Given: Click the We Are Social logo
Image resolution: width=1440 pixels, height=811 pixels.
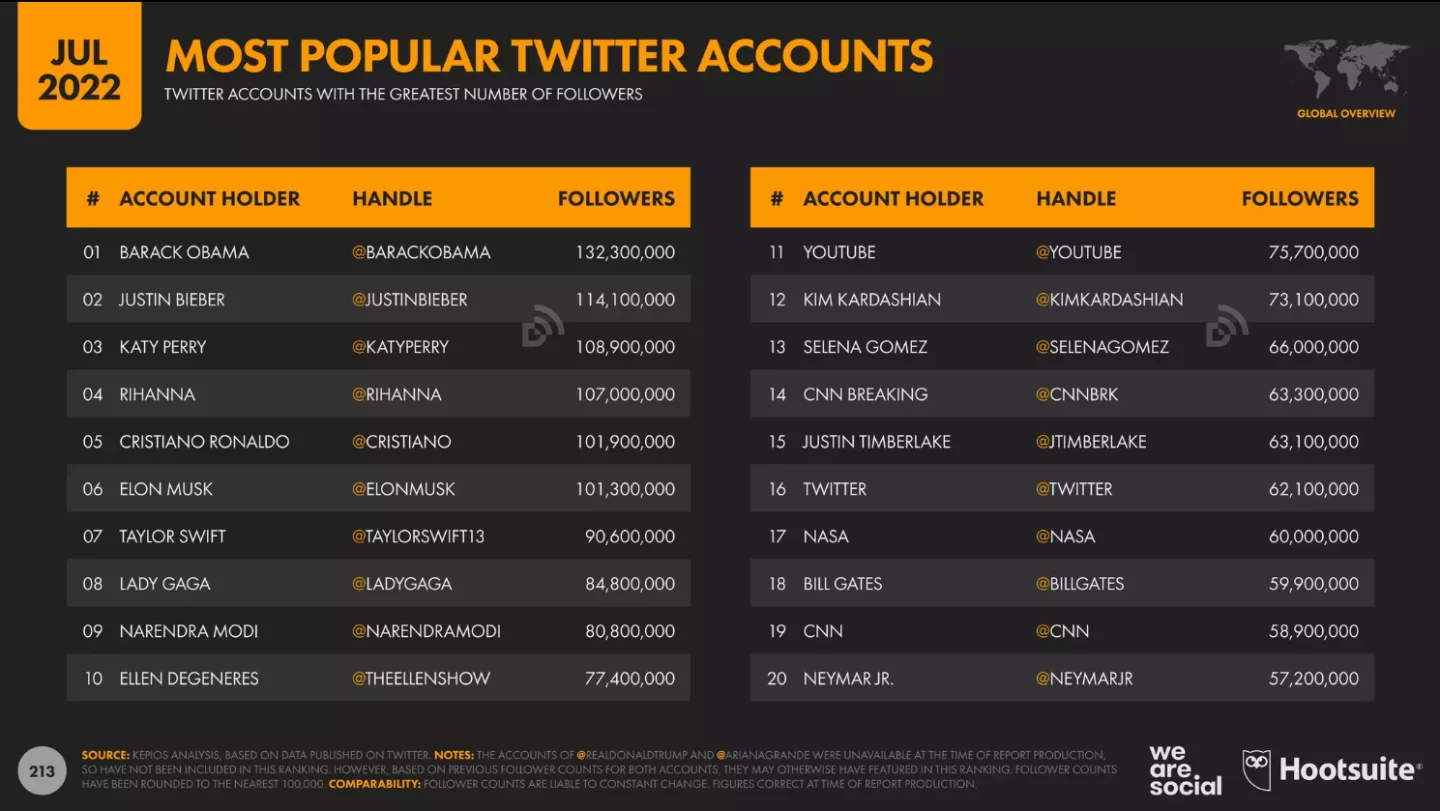Looking at the screenshot, I should pos(1185,770).
